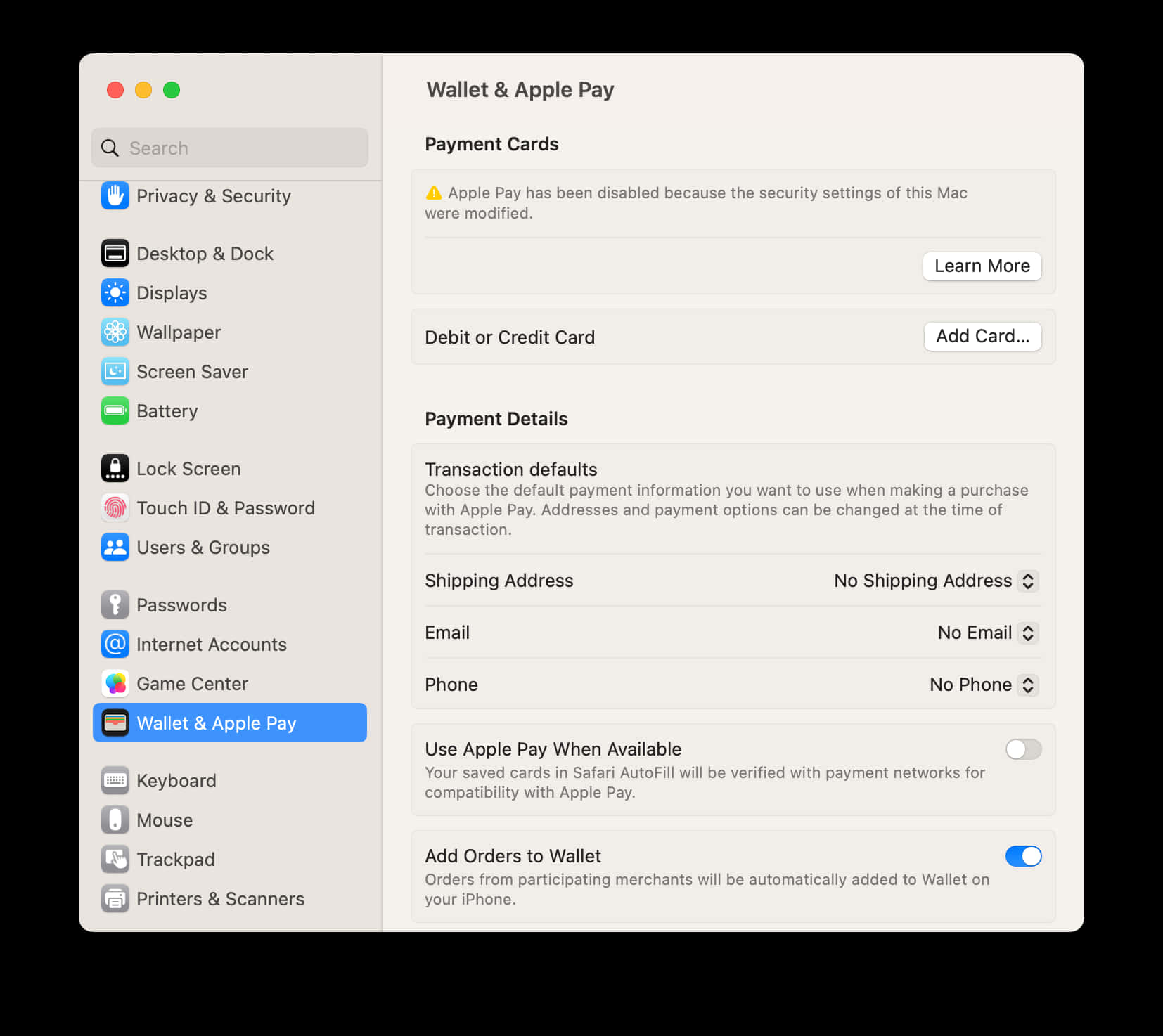
Task: Turn on Use Apple Pay When Available
Action: [1023, 749]
